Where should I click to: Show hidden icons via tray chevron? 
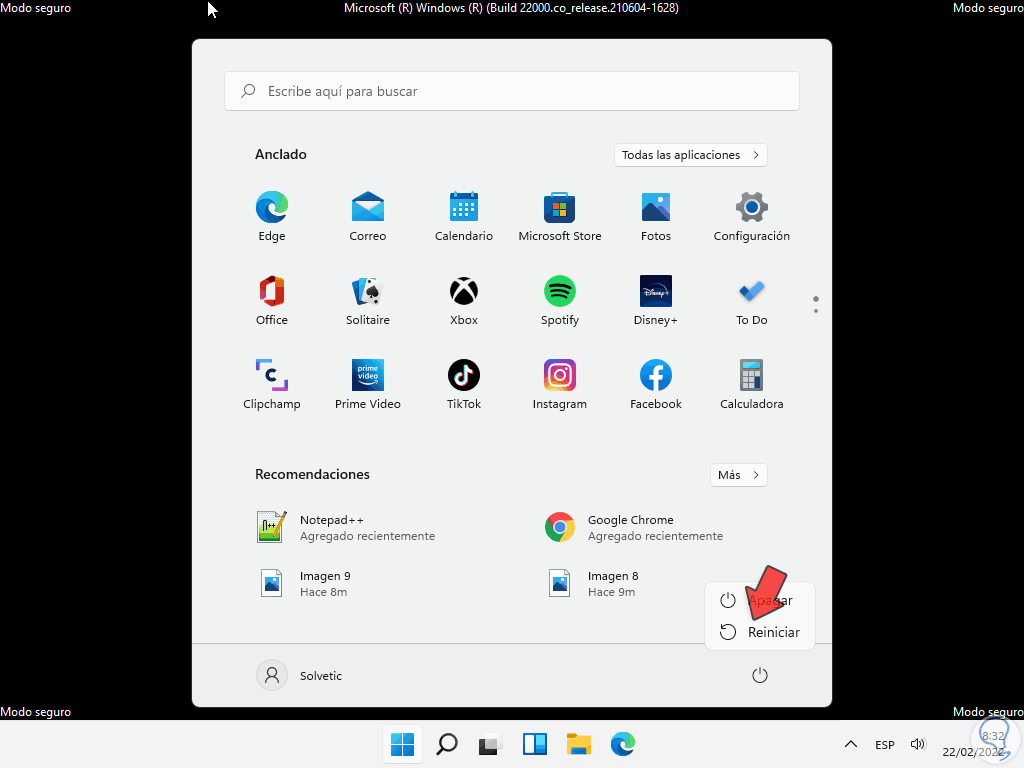[x=851, y=744]
